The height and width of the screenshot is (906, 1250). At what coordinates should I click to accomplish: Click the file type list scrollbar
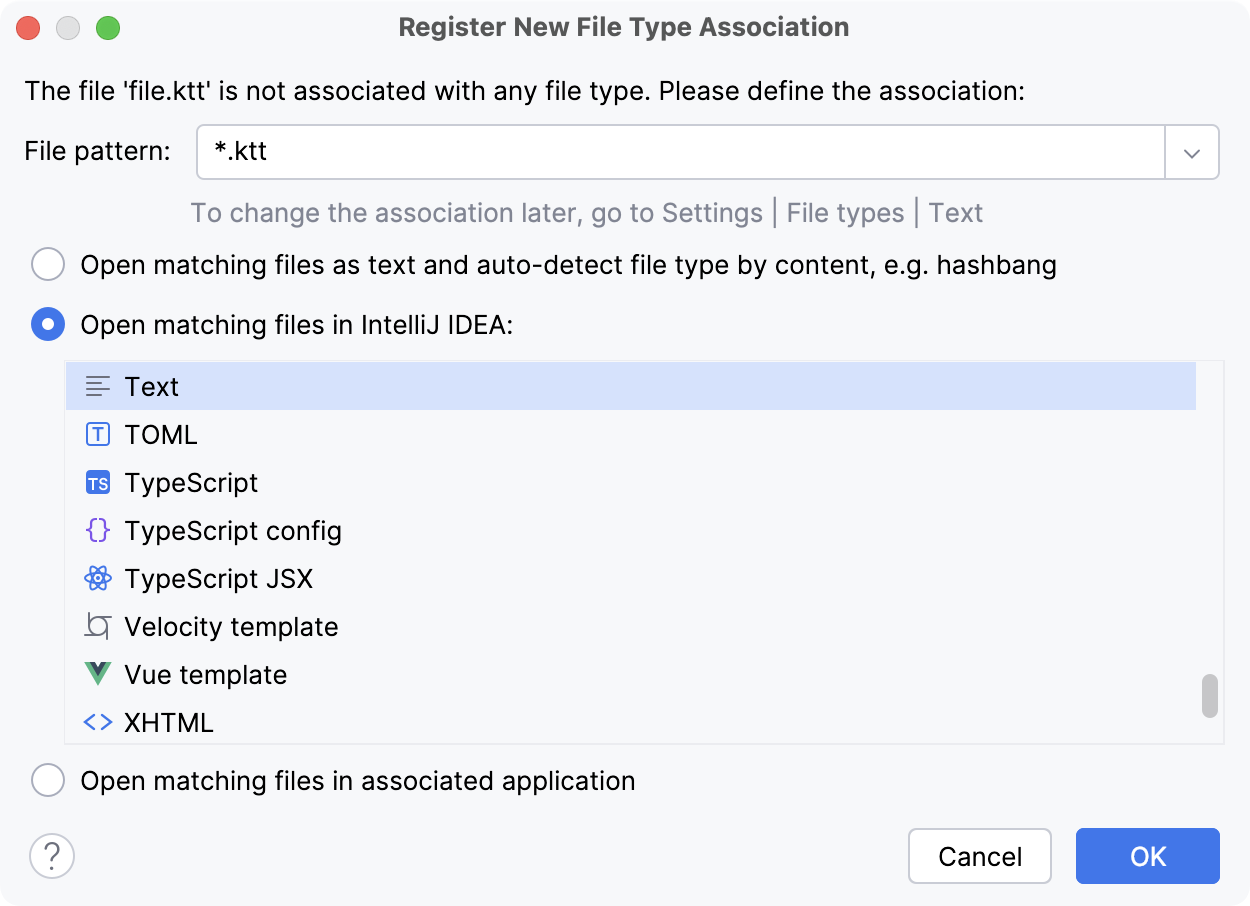pyautogui.click(x=1208, y=697)
